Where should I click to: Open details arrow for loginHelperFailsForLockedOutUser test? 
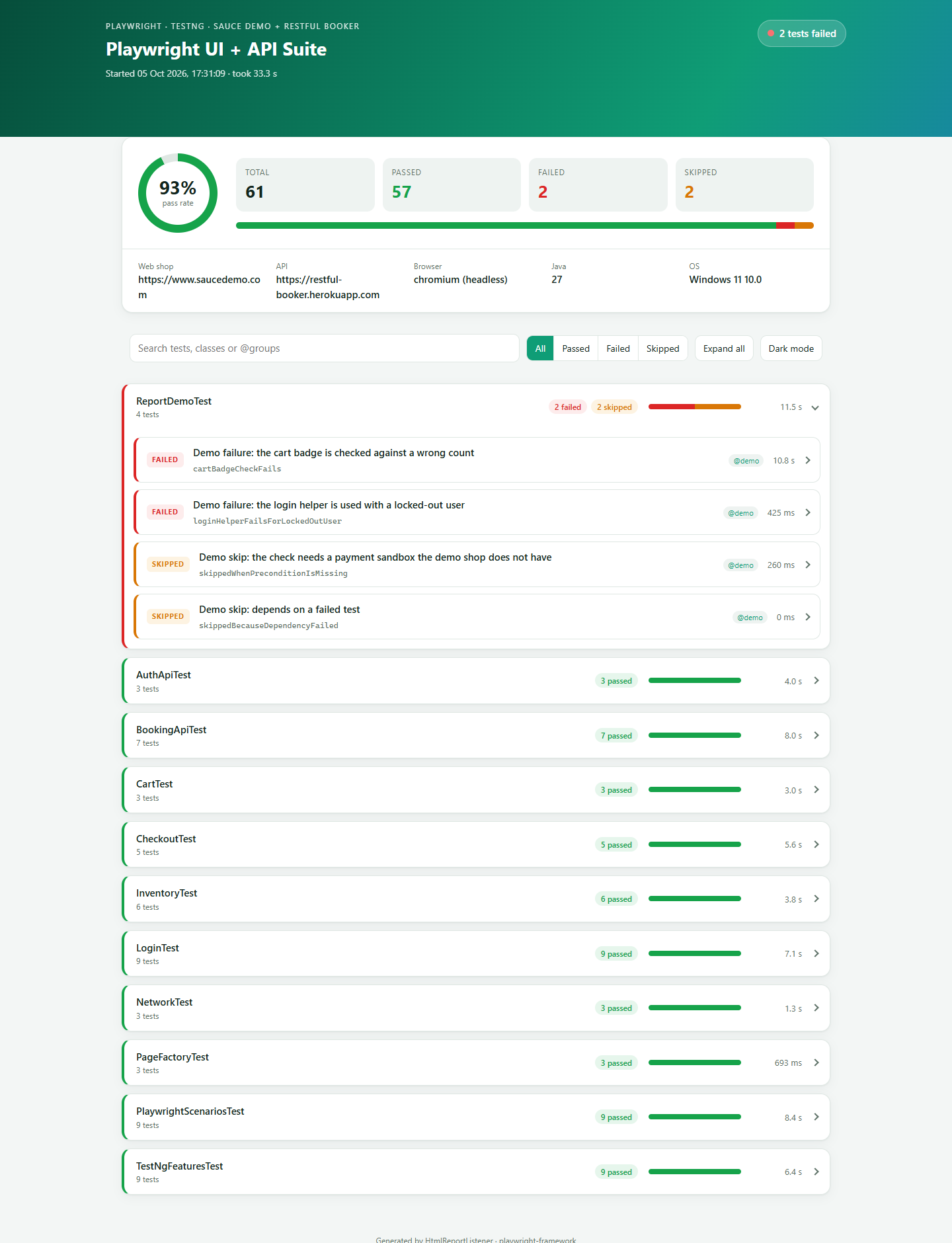point(808,512)
